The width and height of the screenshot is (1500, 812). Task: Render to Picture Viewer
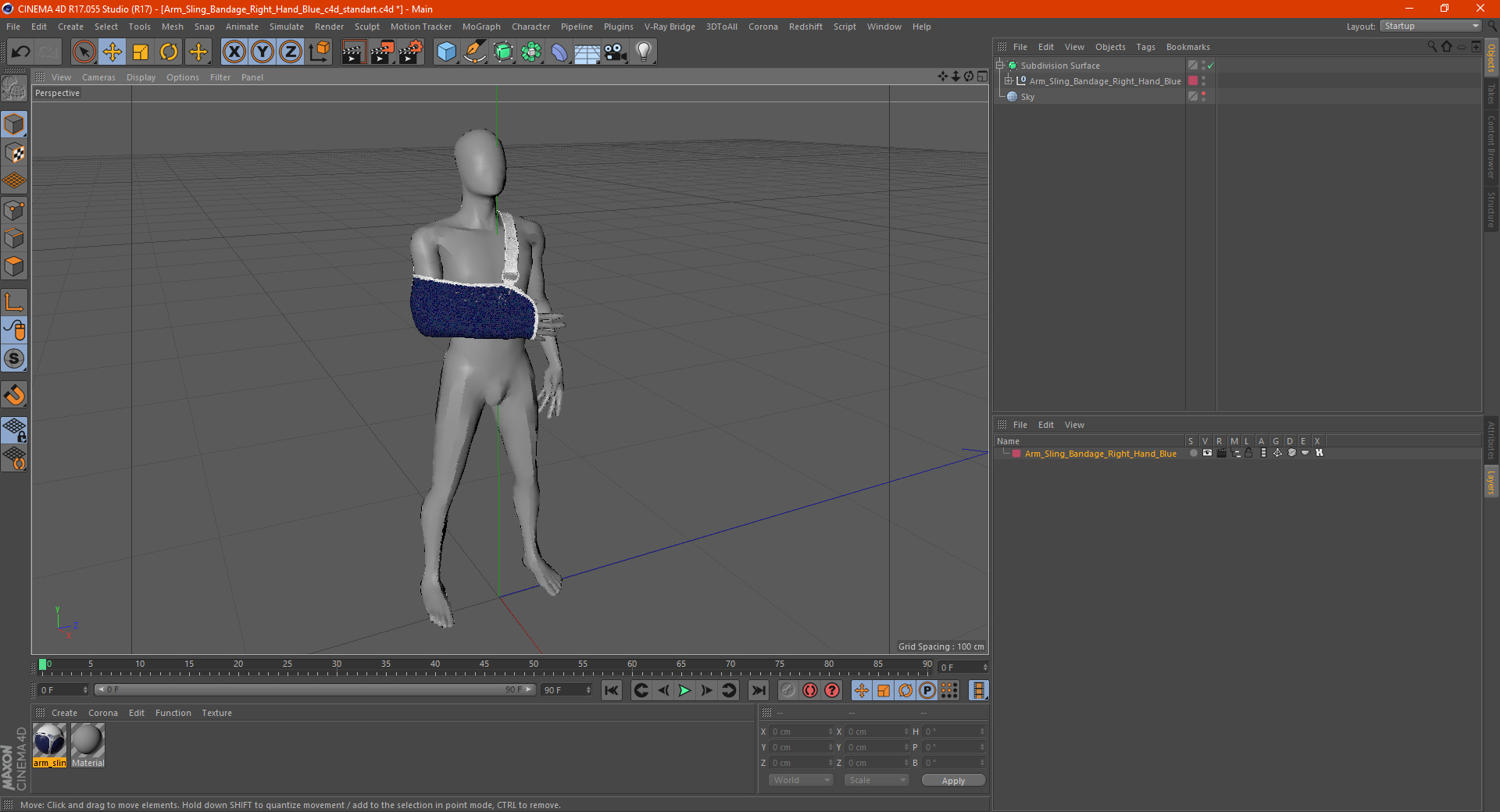[x=382, y=52]
